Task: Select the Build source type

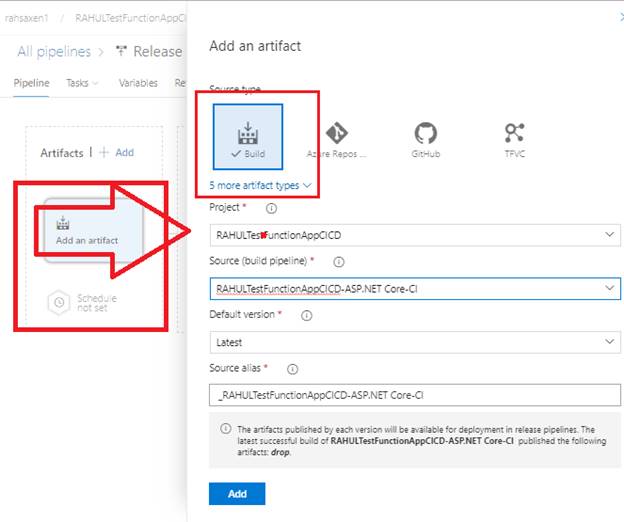Action: tap(248, 137)
